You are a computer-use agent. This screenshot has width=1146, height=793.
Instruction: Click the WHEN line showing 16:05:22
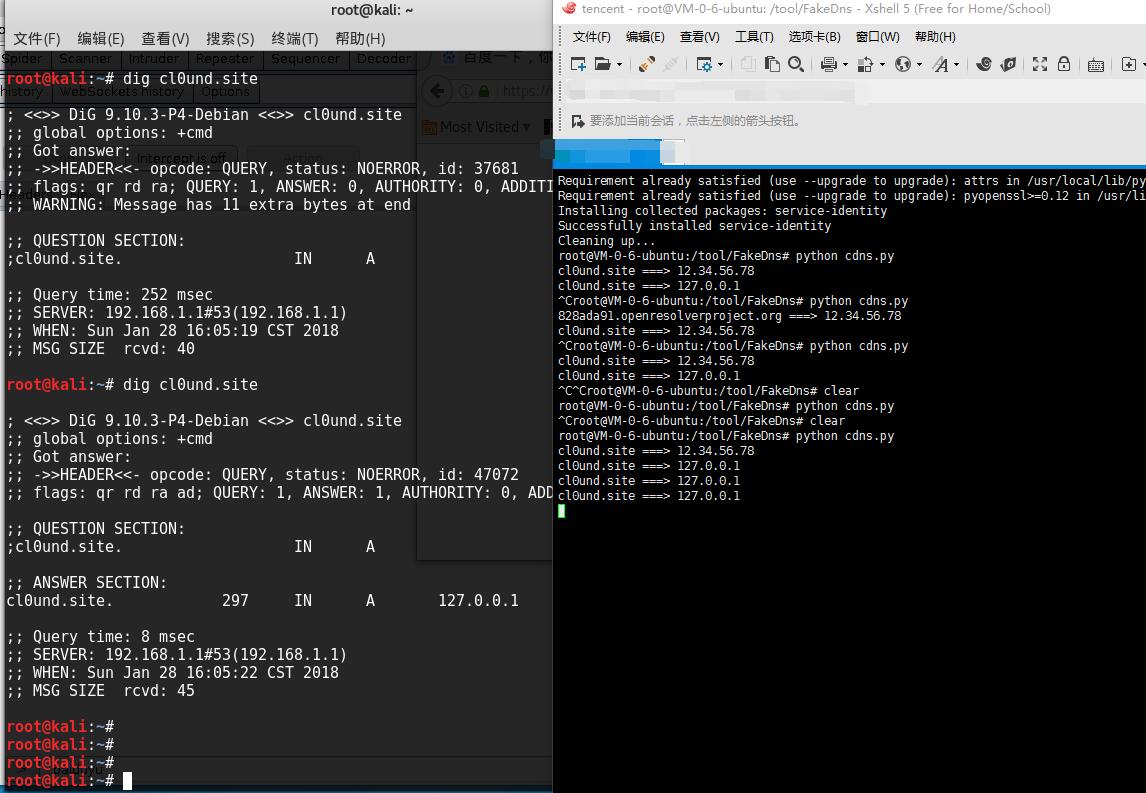pos(173,672)
